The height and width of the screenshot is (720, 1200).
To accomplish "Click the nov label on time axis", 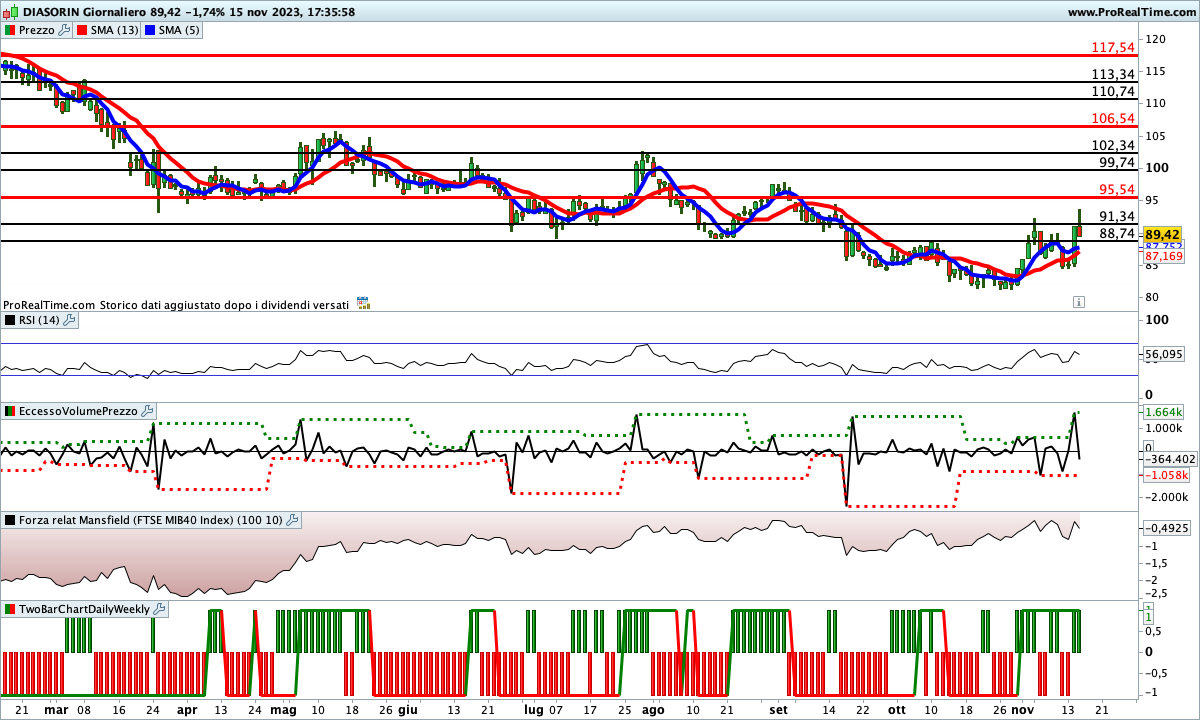I will tap(1021, 708).
